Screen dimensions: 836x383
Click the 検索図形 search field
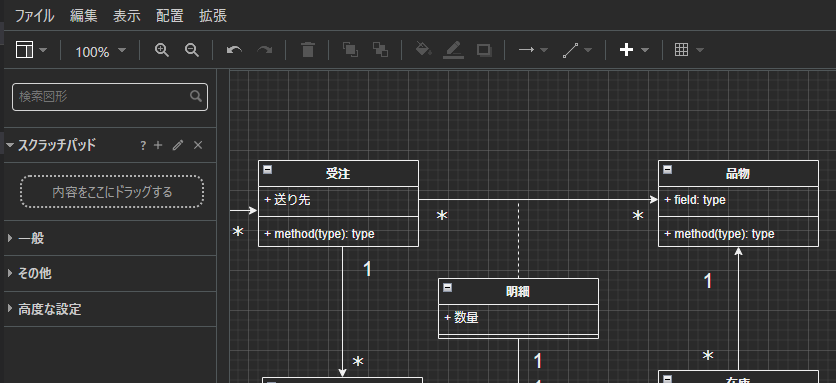coord(110,97)
